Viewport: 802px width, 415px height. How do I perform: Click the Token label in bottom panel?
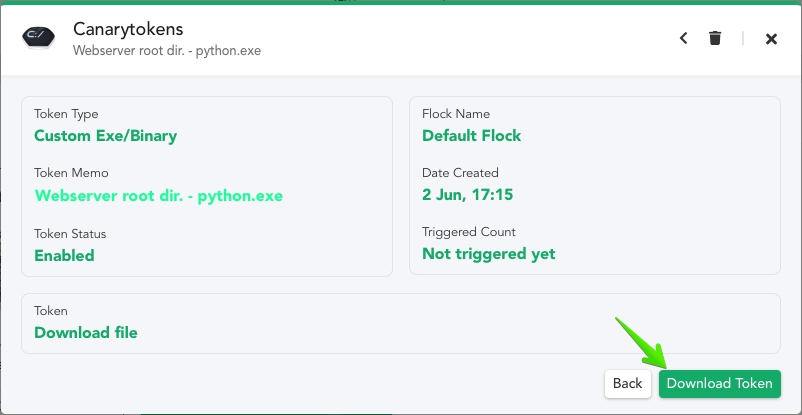51,311
